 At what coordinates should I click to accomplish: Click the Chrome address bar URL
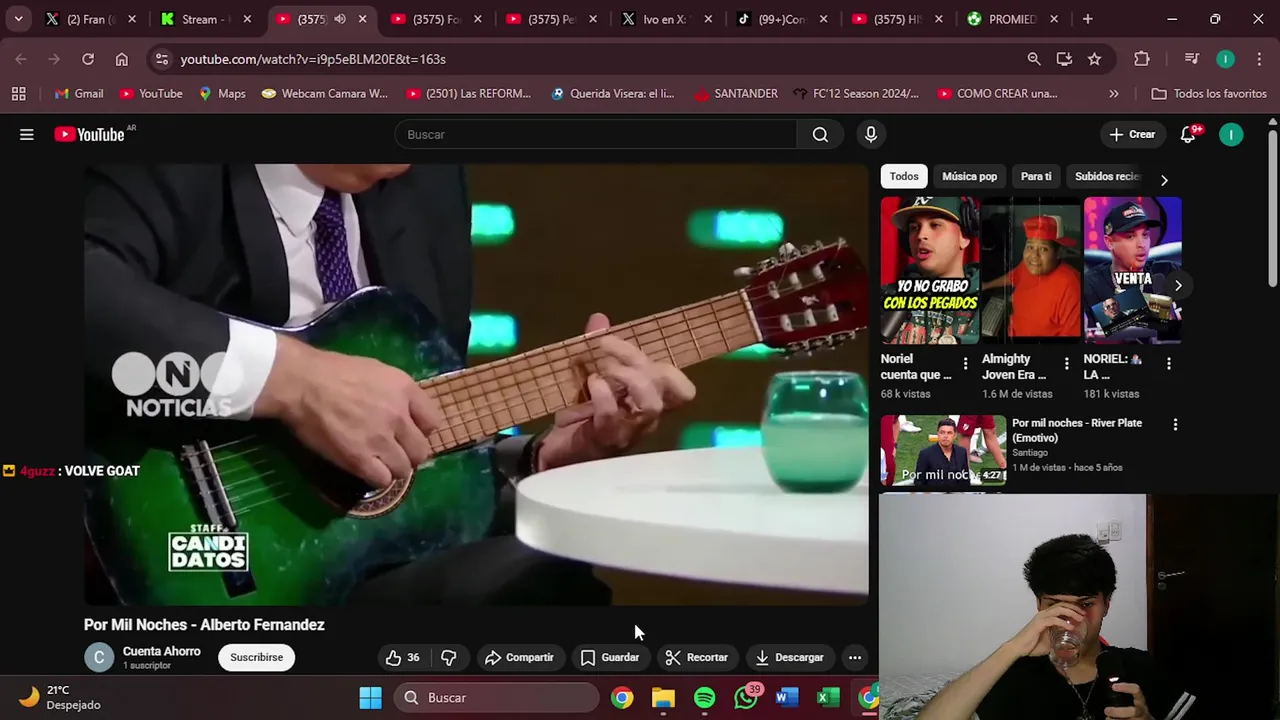coord(313,59)
